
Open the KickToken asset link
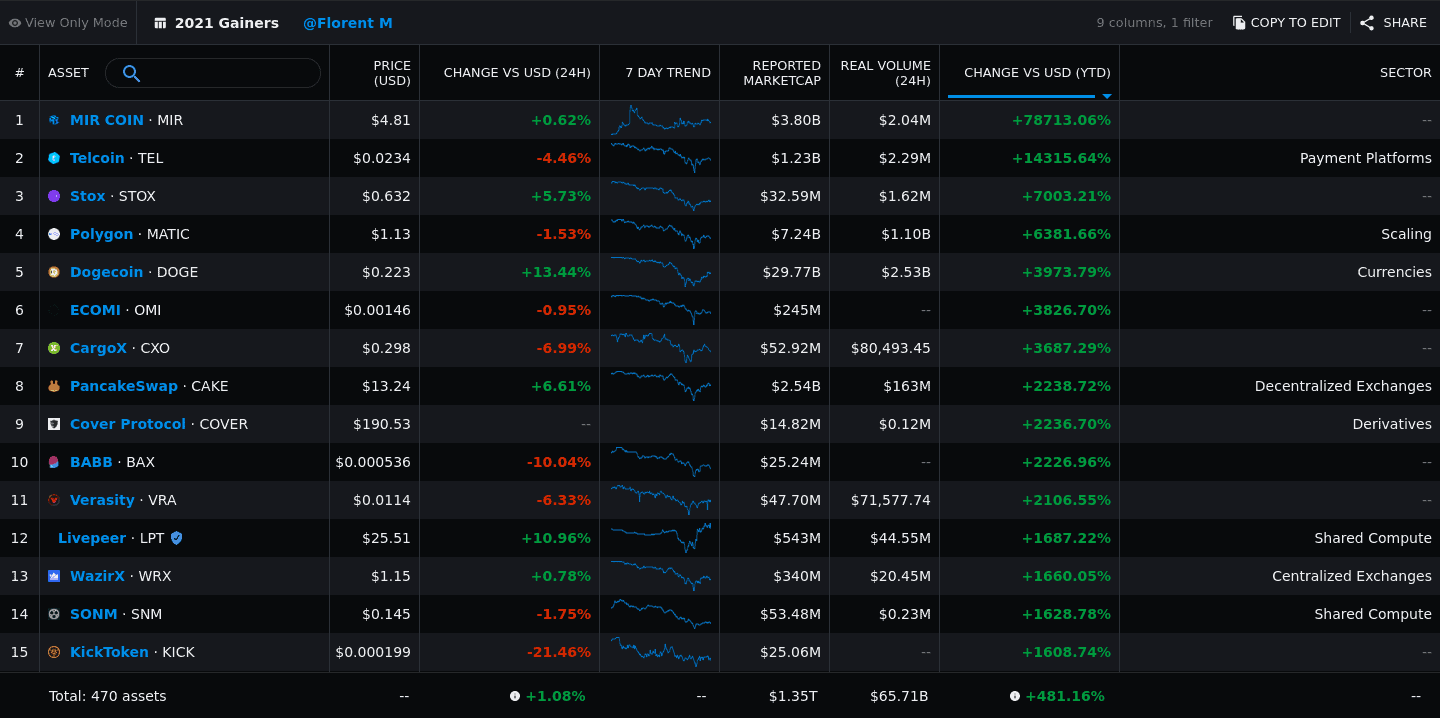click(x=109, y=652)
